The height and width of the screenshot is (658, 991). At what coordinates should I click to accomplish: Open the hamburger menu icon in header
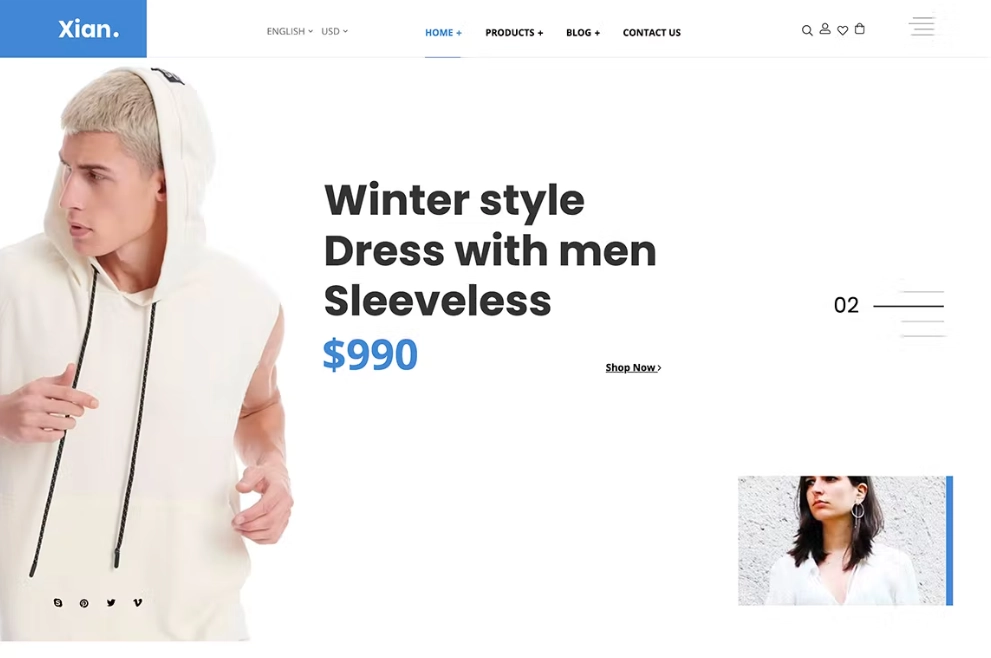click(922, 26)
